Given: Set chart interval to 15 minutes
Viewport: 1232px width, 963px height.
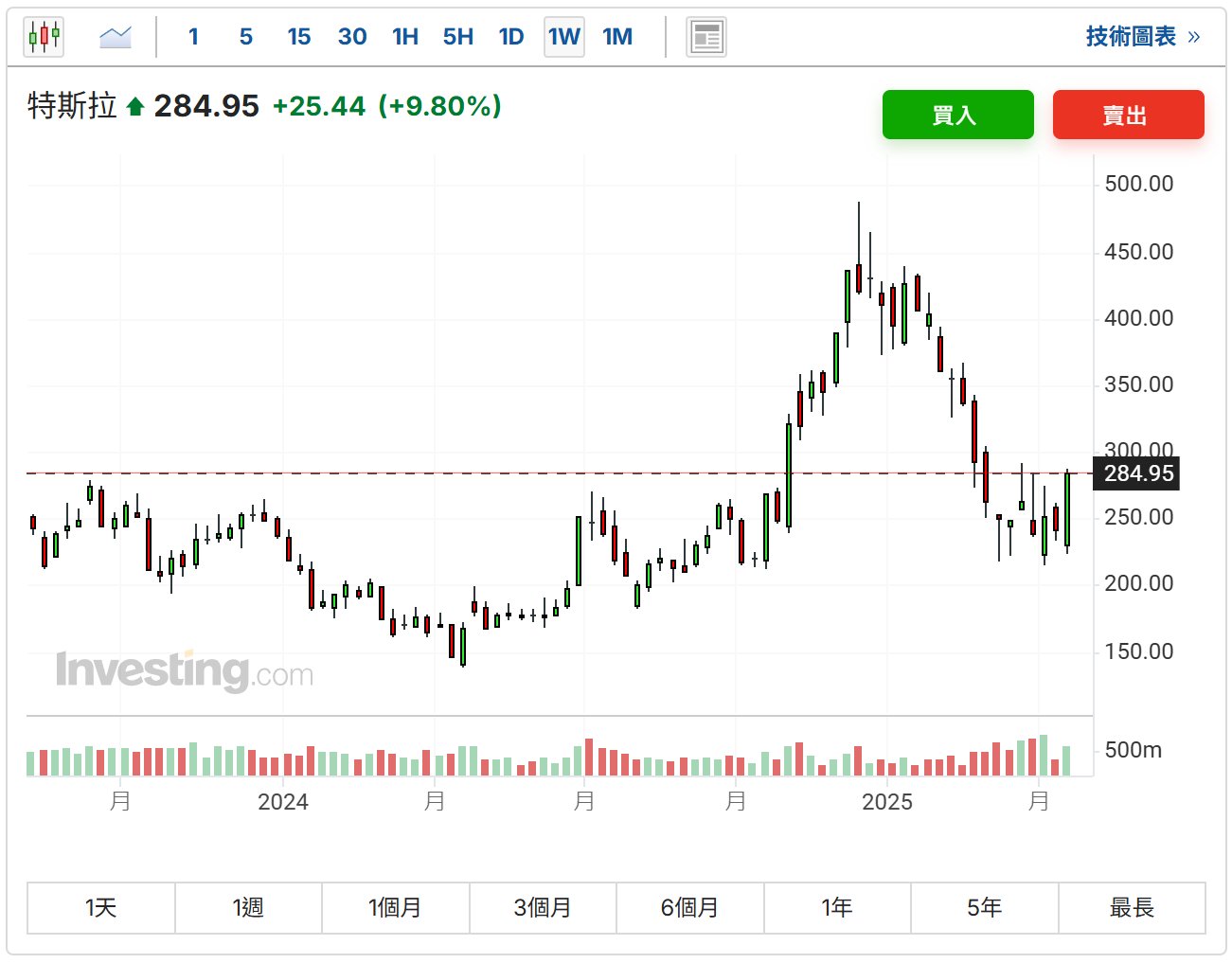Looking at the screenshot, I should click(299, 37).
